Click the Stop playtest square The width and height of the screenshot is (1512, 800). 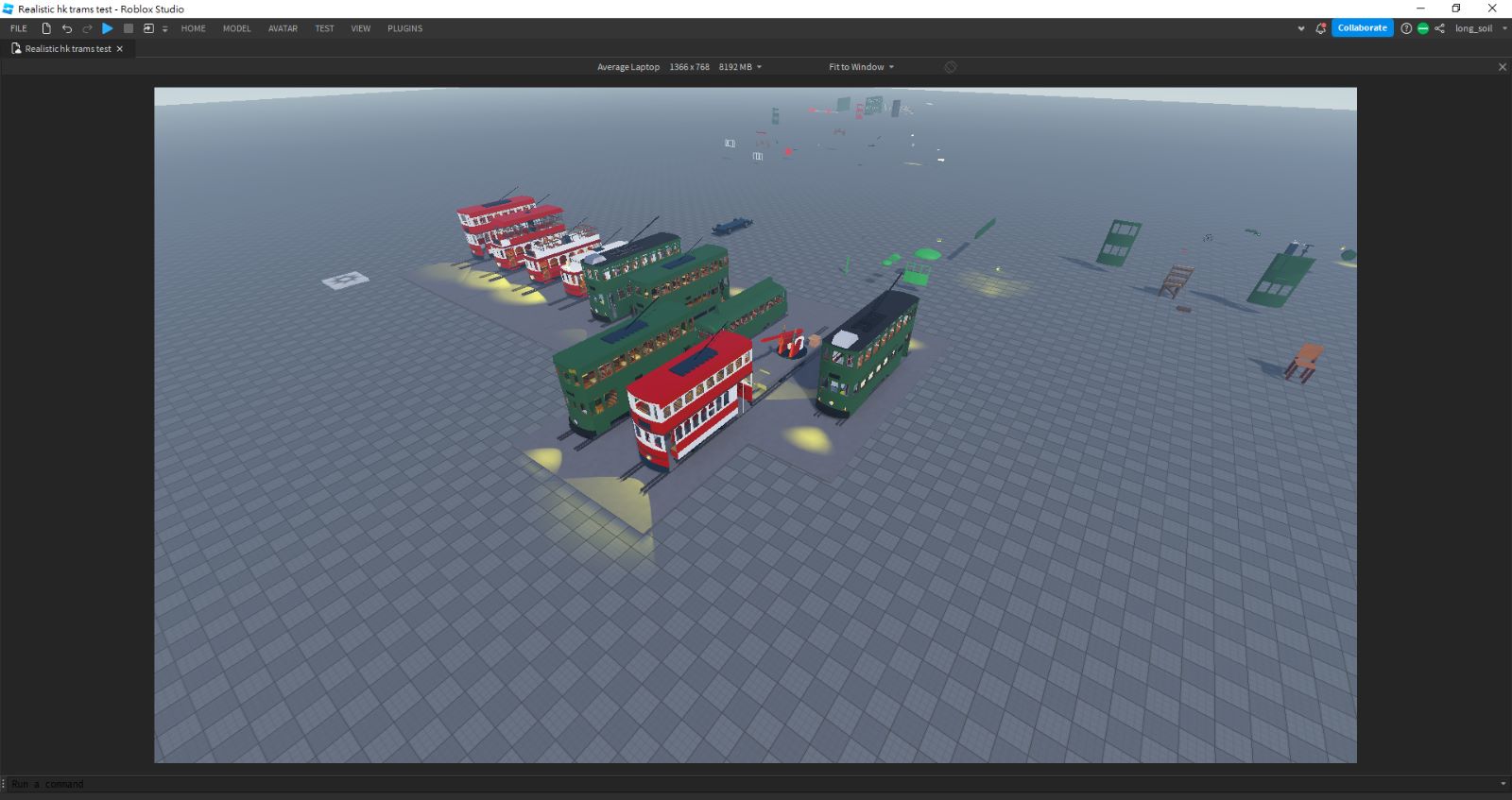129,28
